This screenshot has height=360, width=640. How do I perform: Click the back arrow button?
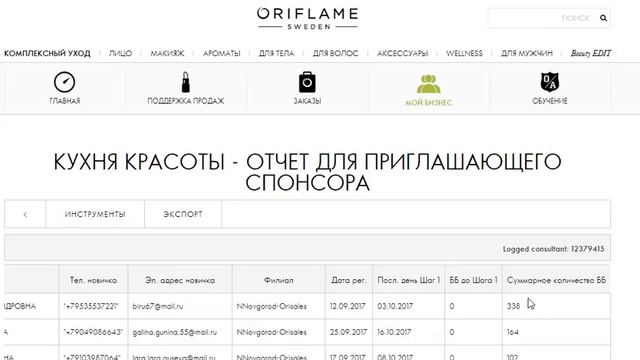click(25, 214)
